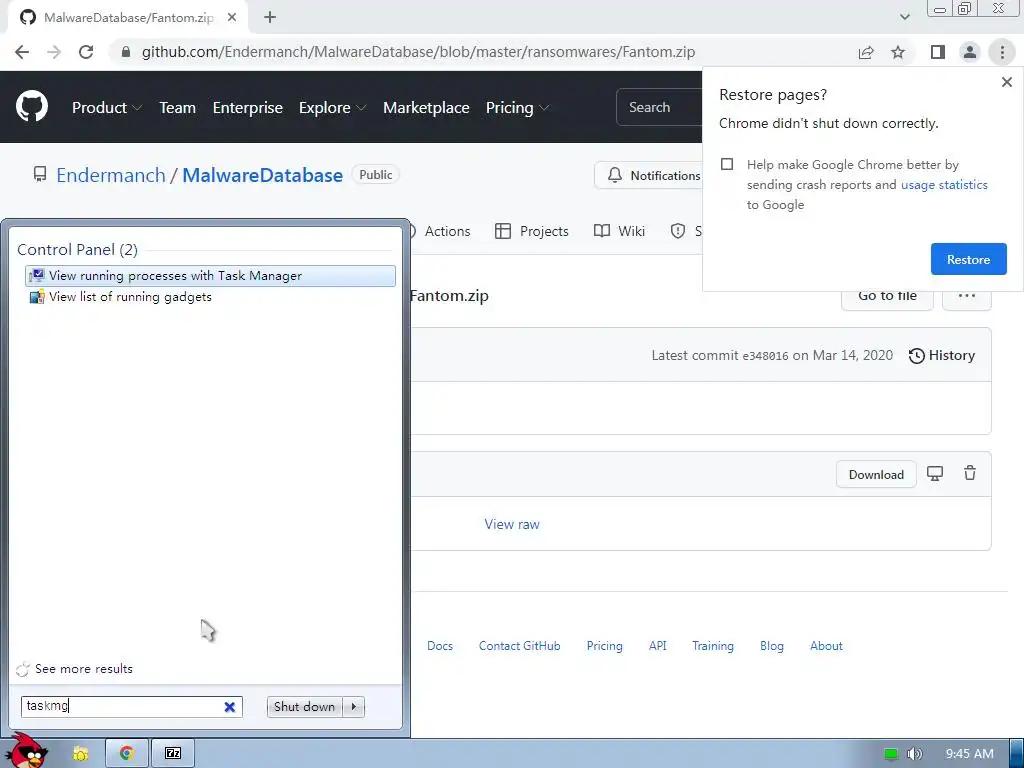Screen dimensions: 1024x768
Task: Open the footer Pricing link
Action: (x=604, y=646)
